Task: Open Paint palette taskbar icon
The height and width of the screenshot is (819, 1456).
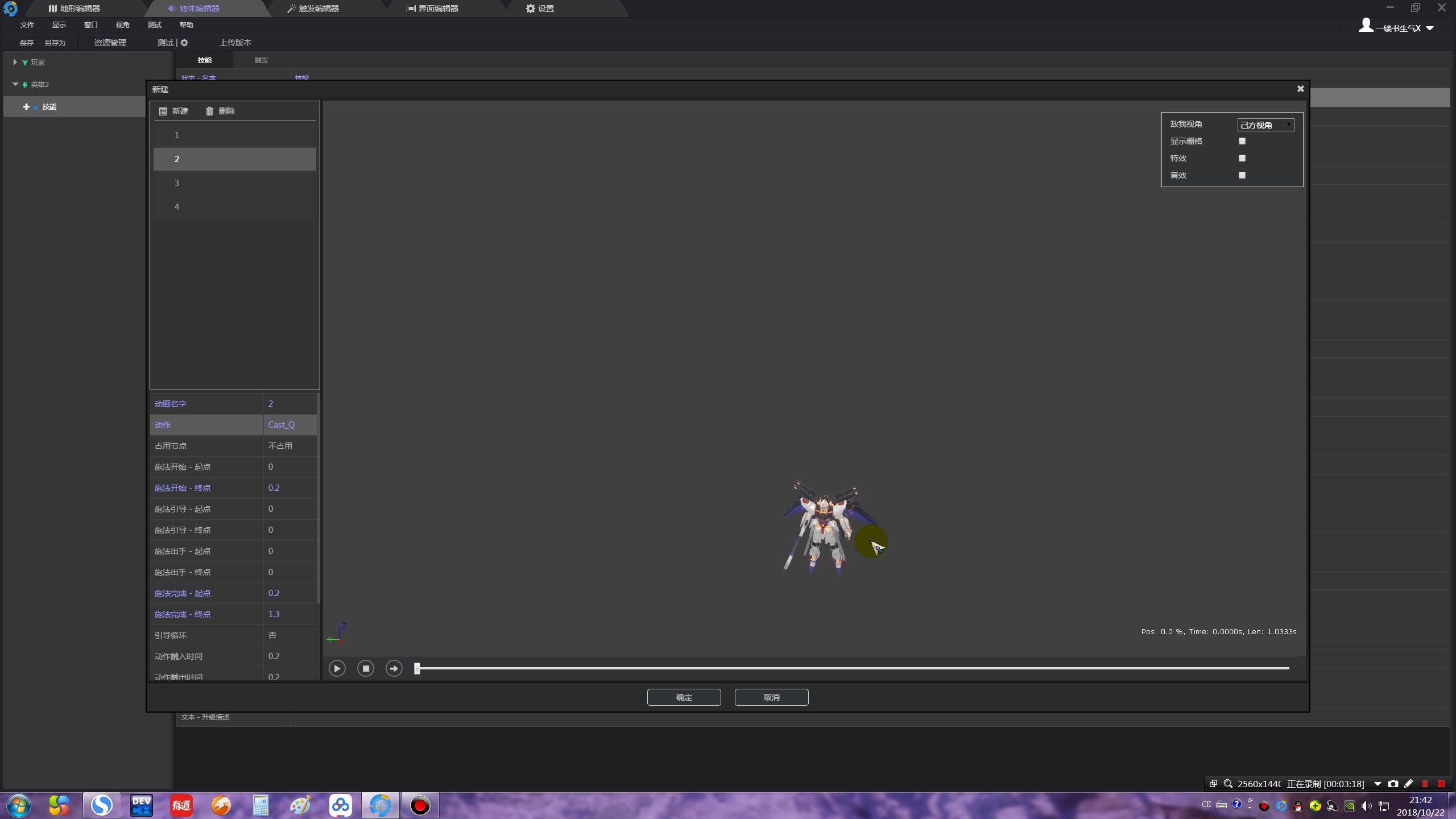Action: click(x=300, y=806)
